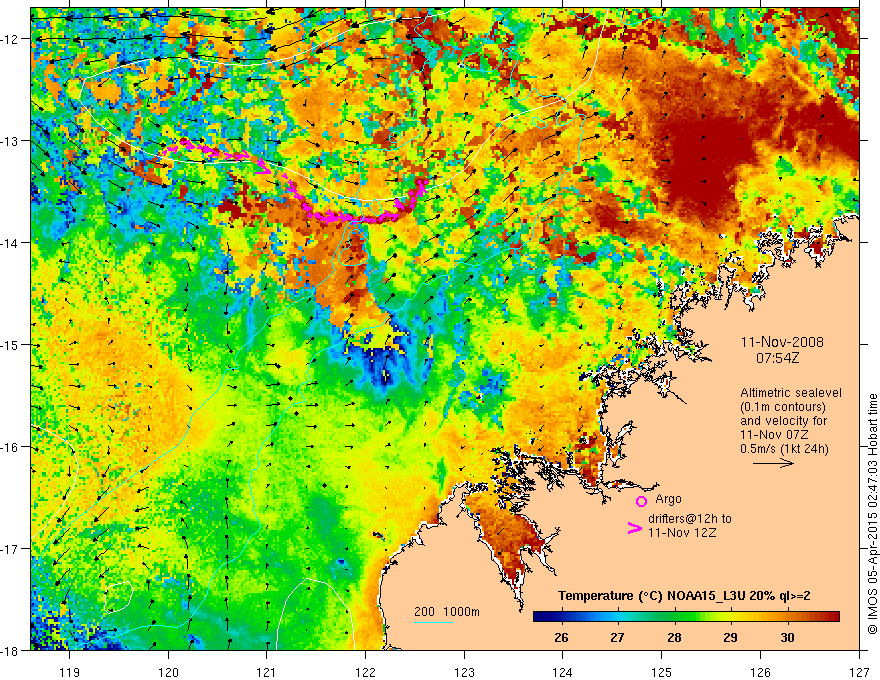The width and height of the screenshot is (880, 680).
Task: Click the color bar tick label 29
Action: click(730, 637)
